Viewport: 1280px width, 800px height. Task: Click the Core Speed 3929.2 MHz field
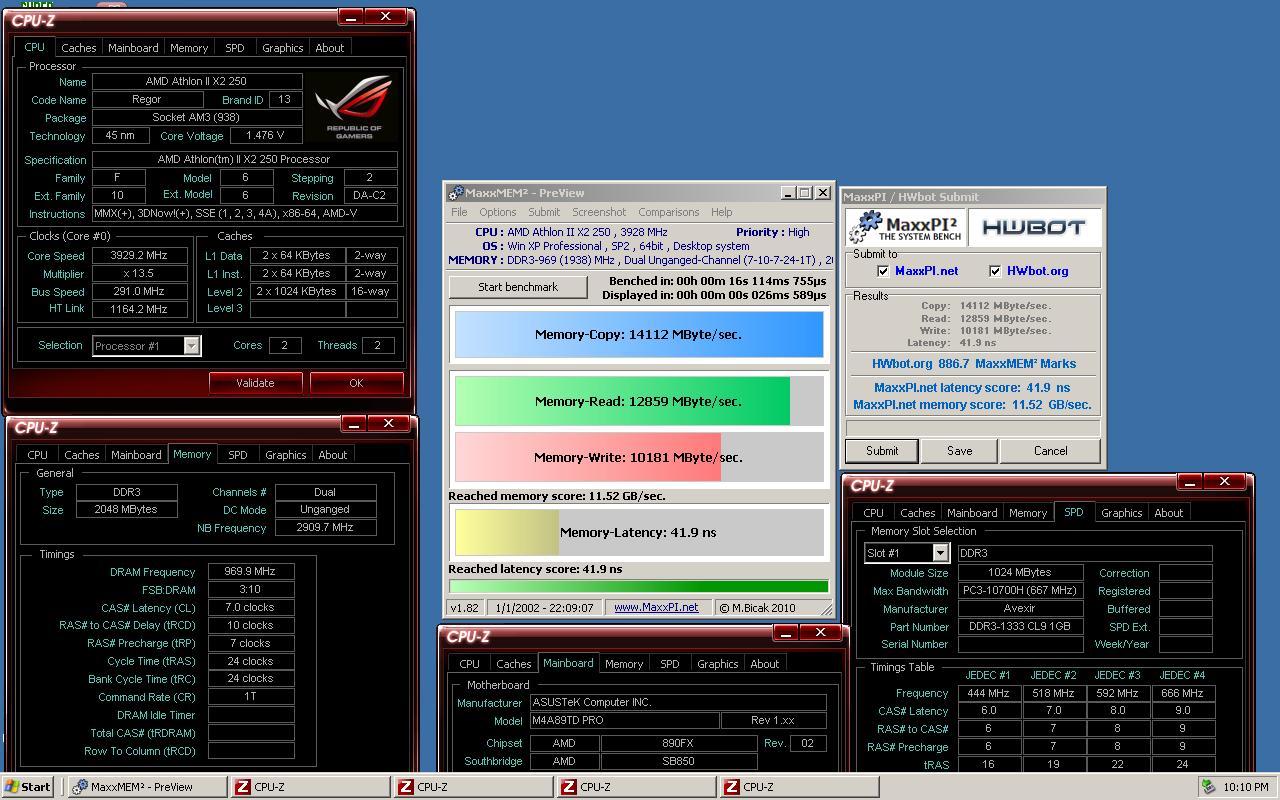click(140, 255)
